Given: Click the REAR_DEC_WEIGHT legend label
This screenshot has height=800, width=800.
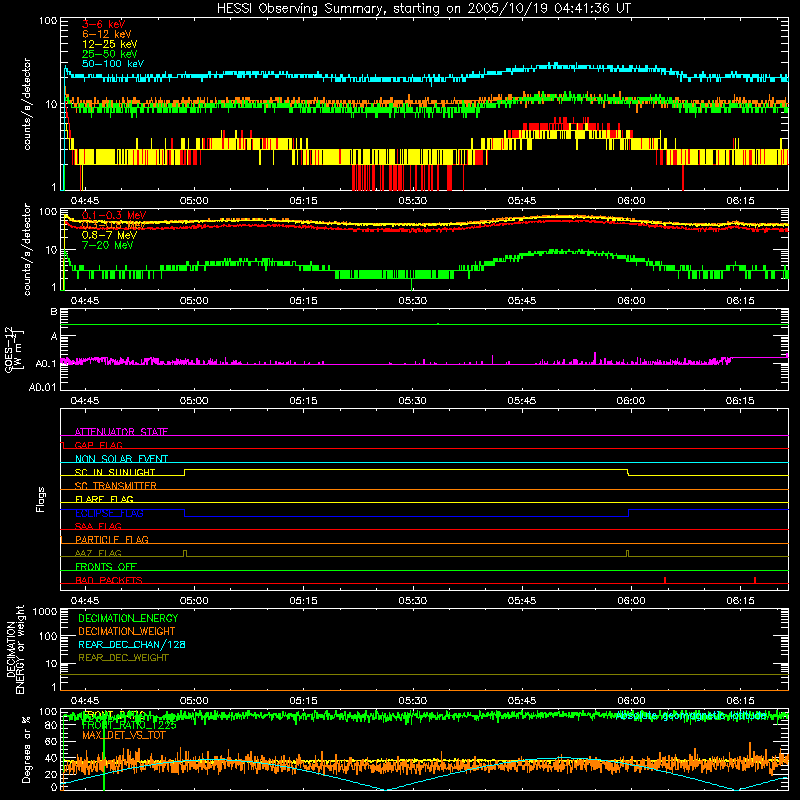Looking at the screenshot, I should (x=123, y=658).
